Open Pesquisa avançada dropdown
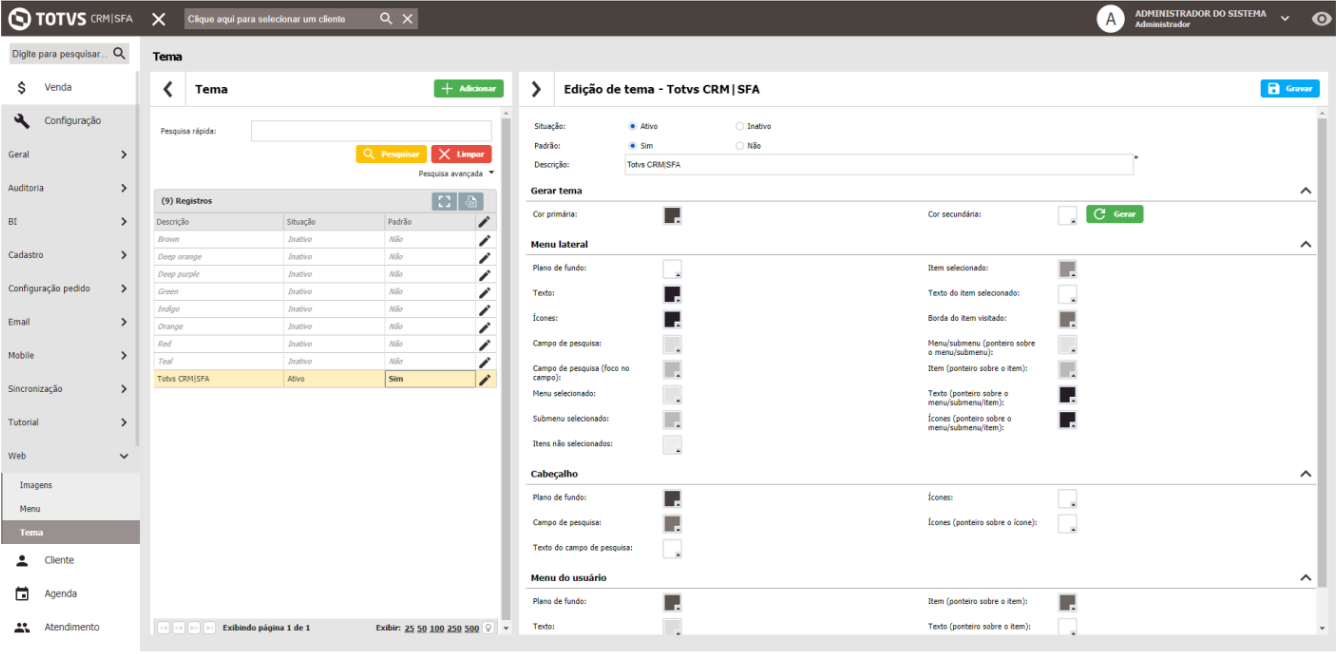1337x654 pixels. pyautogui.click(x=457, y=173)
